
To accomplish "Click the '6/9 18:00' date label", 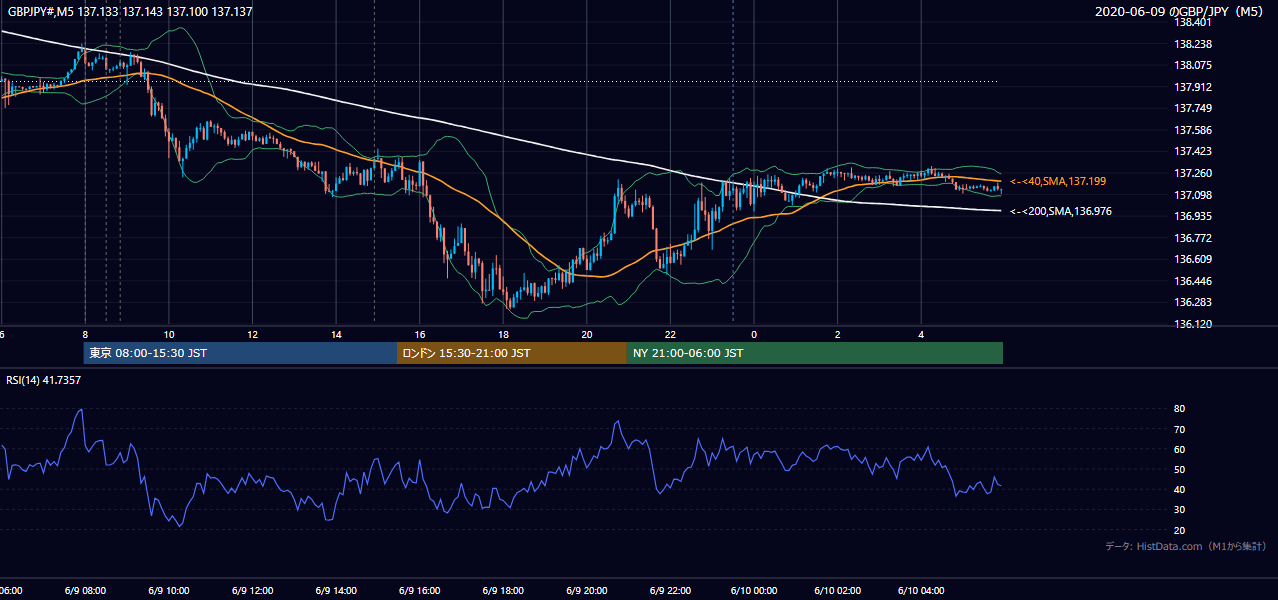I will coord(503,591).
